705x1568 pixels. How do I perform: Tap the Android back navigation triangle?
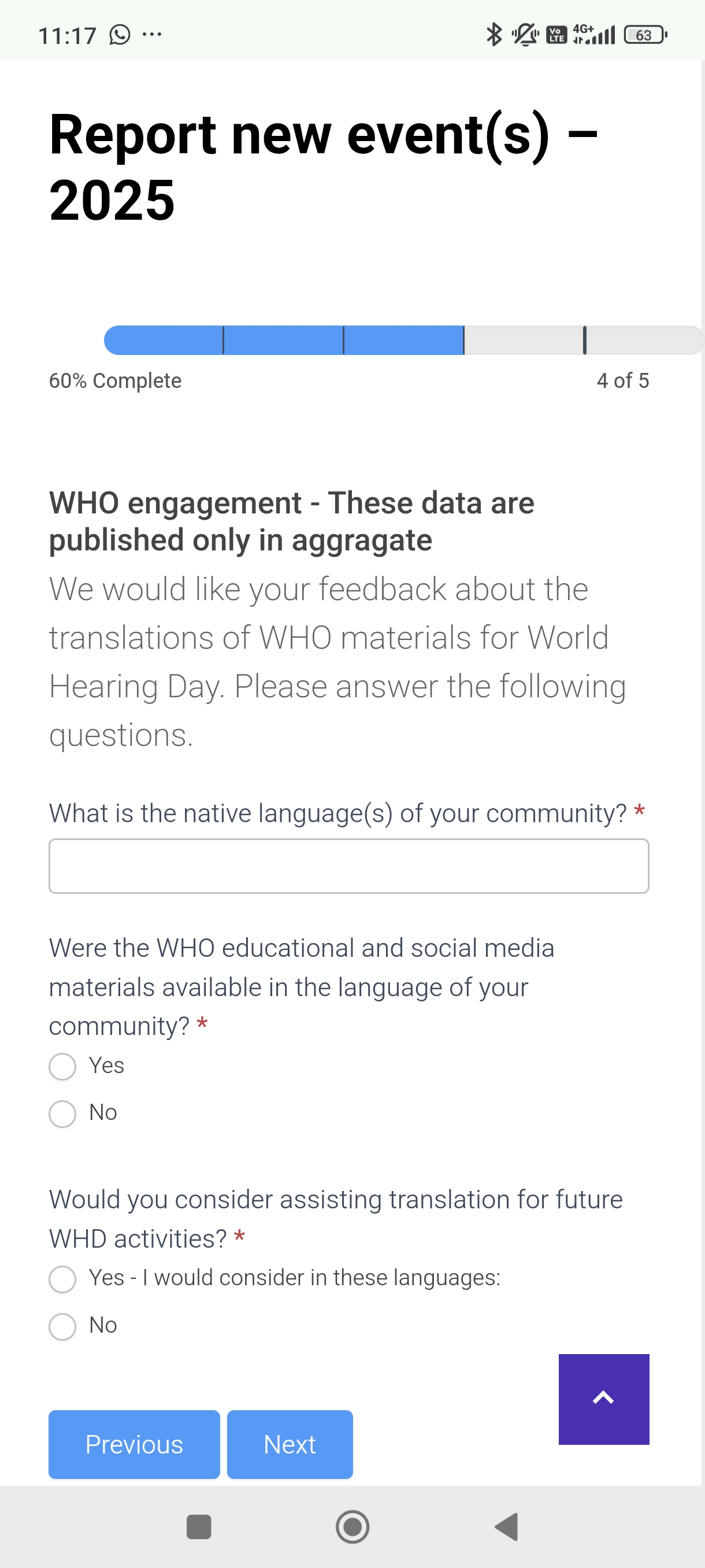(506, 1526)
